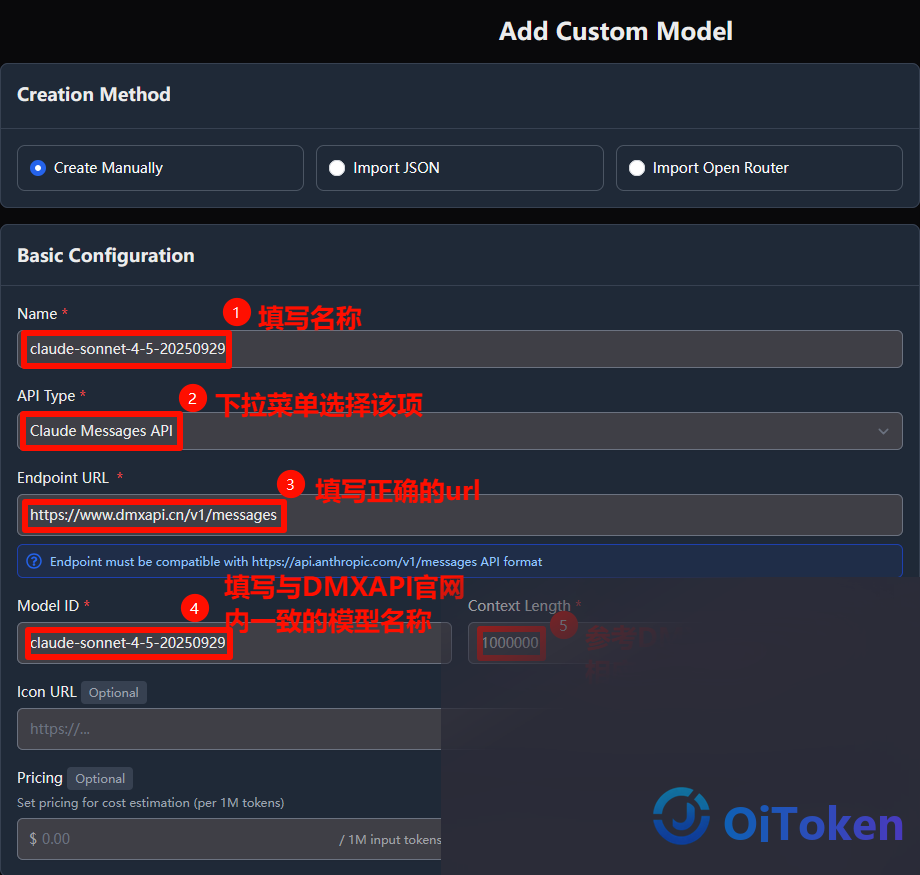This screenshot has width=920, height=875.
Task: Click the input token price field
Action: [229, 839]
